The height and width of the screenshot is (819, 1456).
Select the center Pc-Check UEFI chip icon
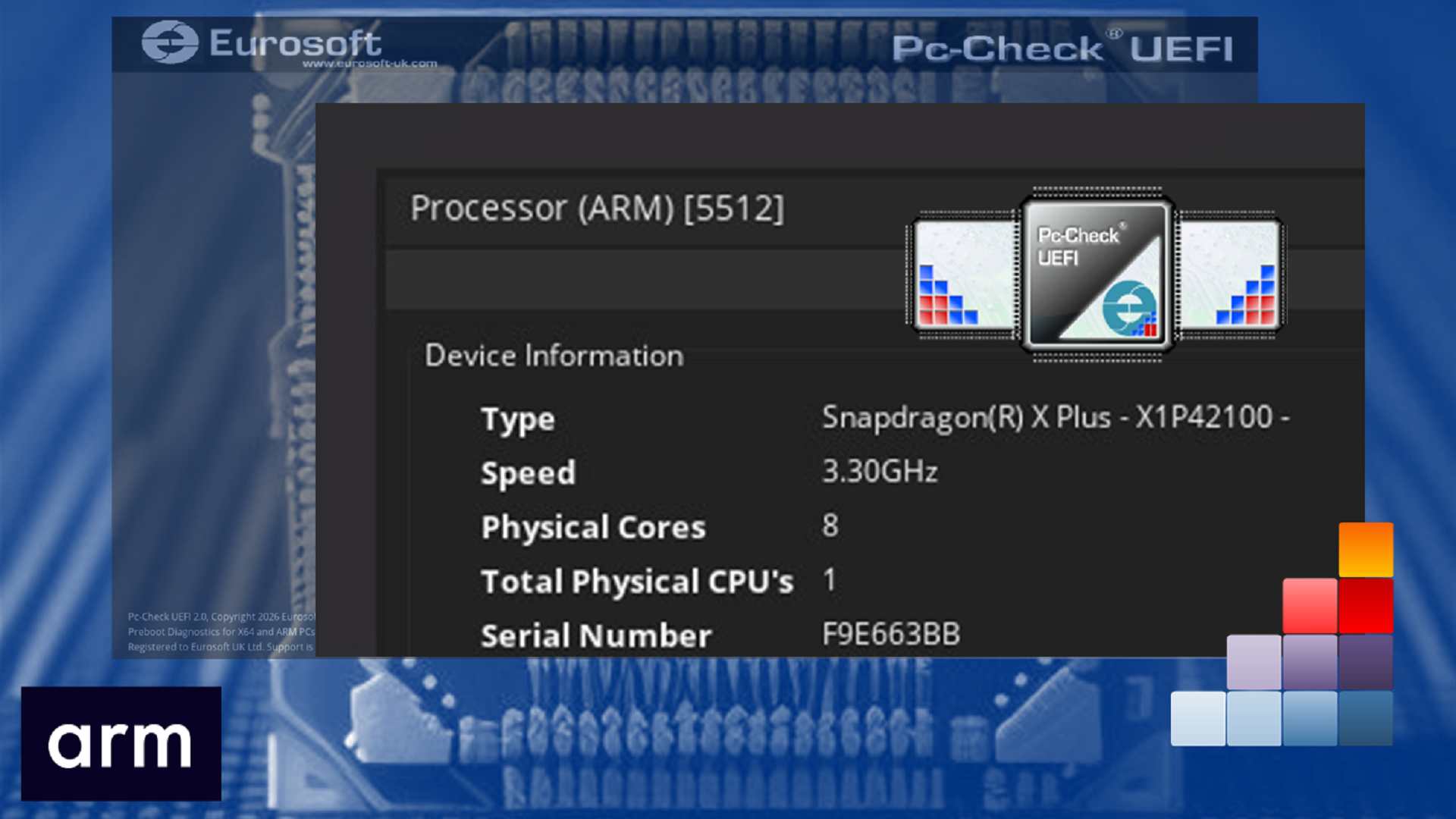1097,275
